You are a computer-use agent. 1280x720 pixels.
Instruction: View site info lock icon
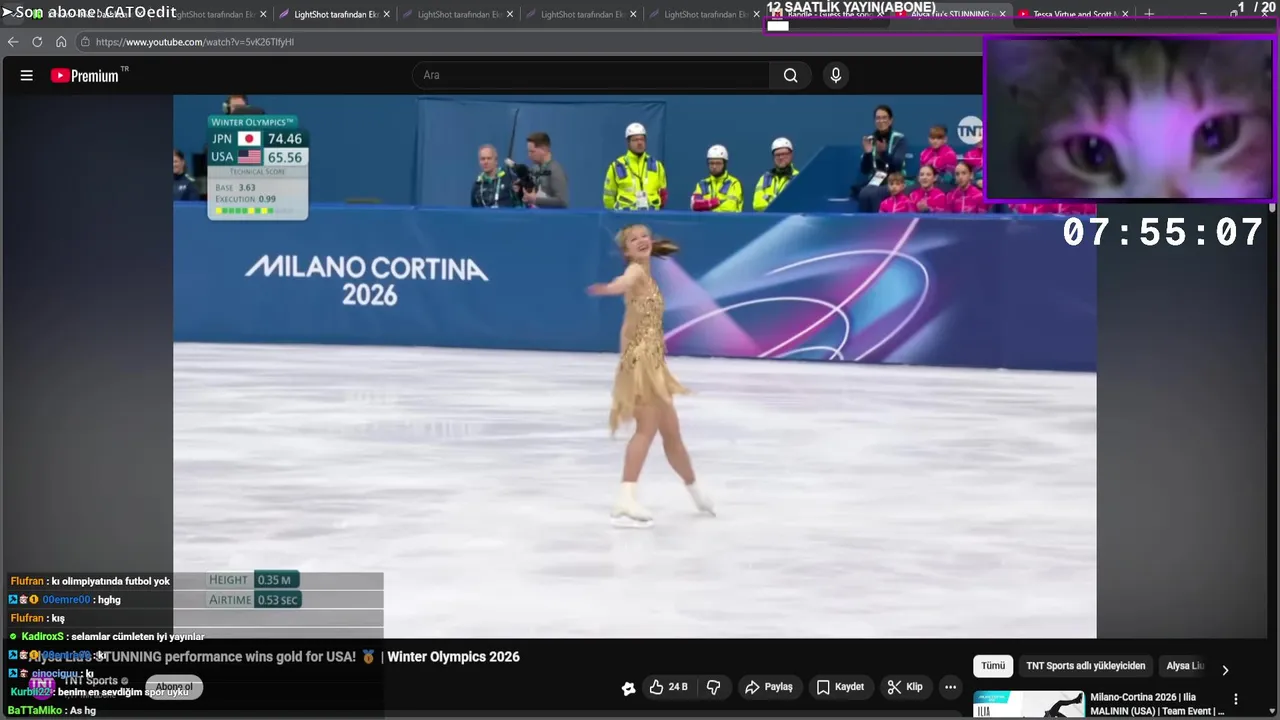[x=85, y=42]
